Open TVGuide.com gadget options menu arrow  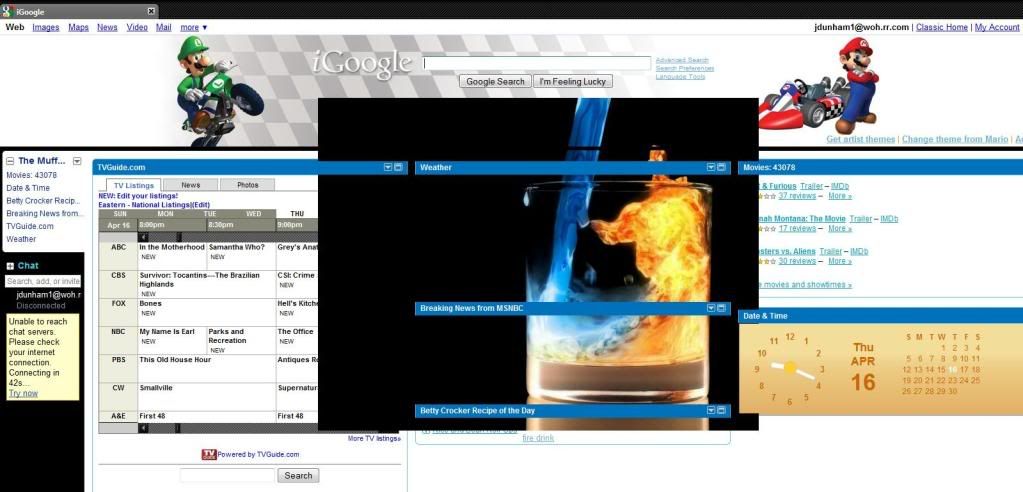coord(388,167)
